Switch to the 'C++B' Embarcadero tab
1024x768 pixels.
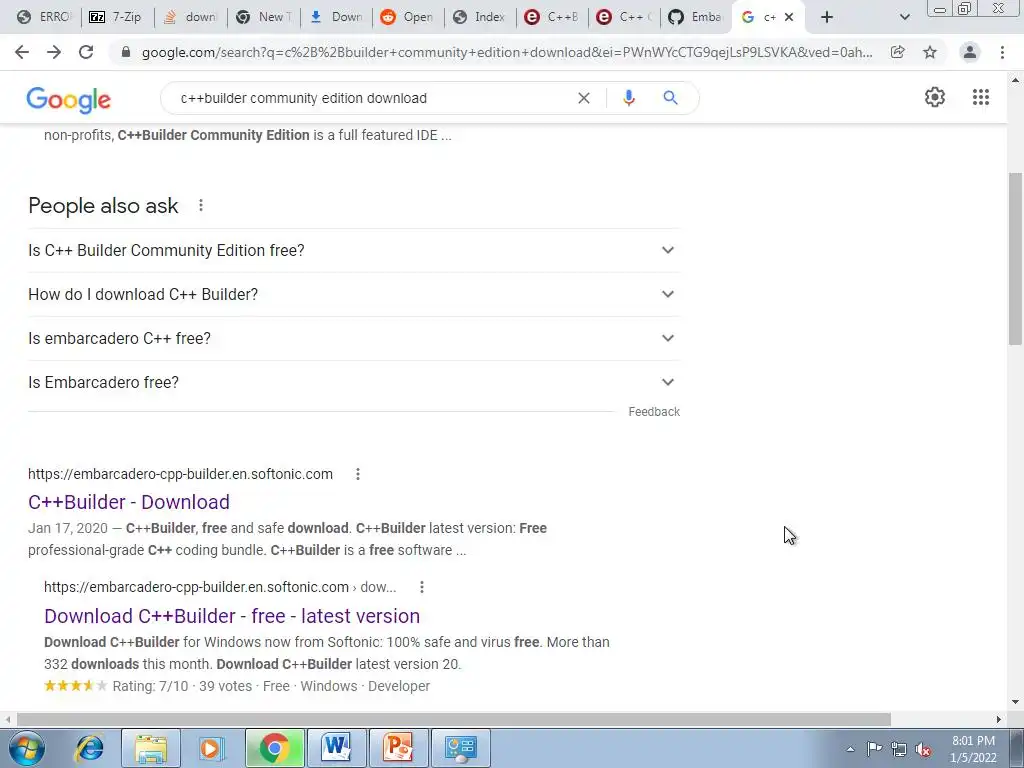(x=552, y=17)
